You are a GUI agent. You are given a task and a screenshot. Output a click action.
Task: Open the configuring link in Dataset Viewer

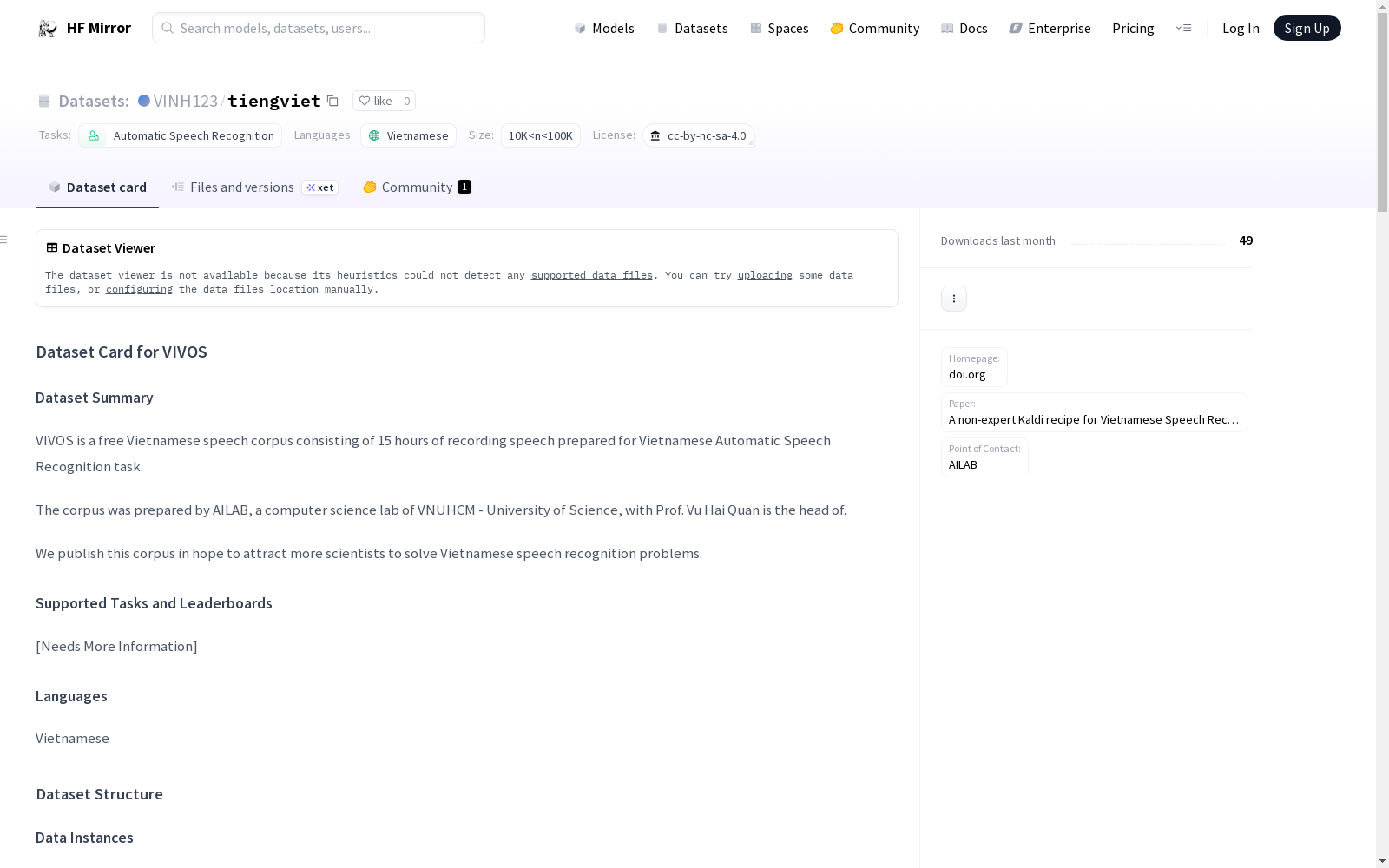point(139,289)
